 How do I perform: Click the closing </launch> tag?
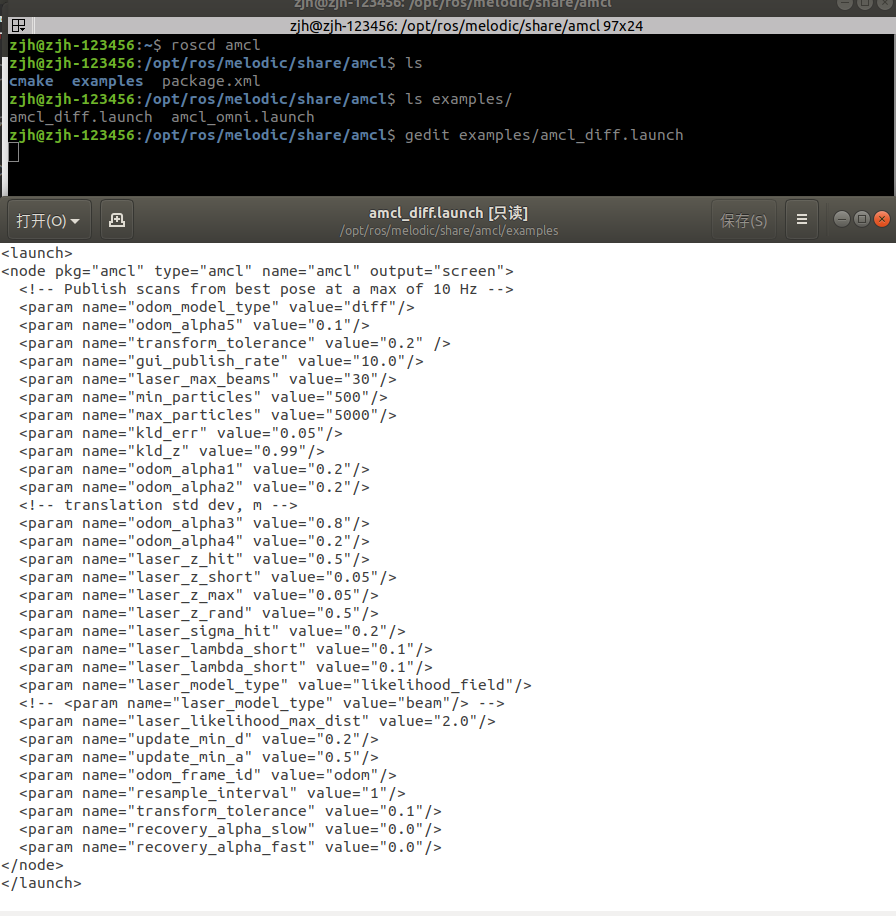click(41, 883)
